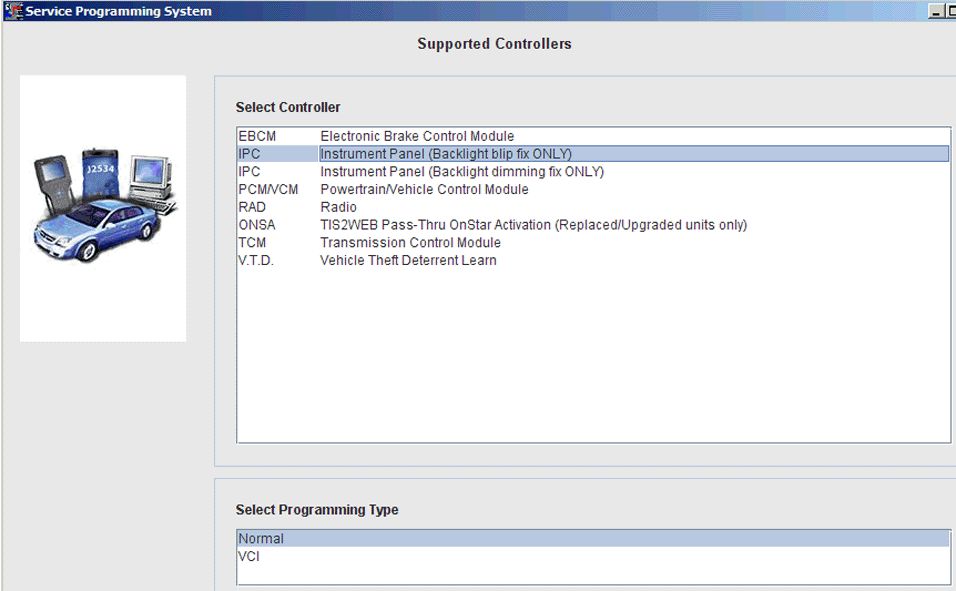
Task: Choose TCM Transmission Control Module
Action: [410, 243]
